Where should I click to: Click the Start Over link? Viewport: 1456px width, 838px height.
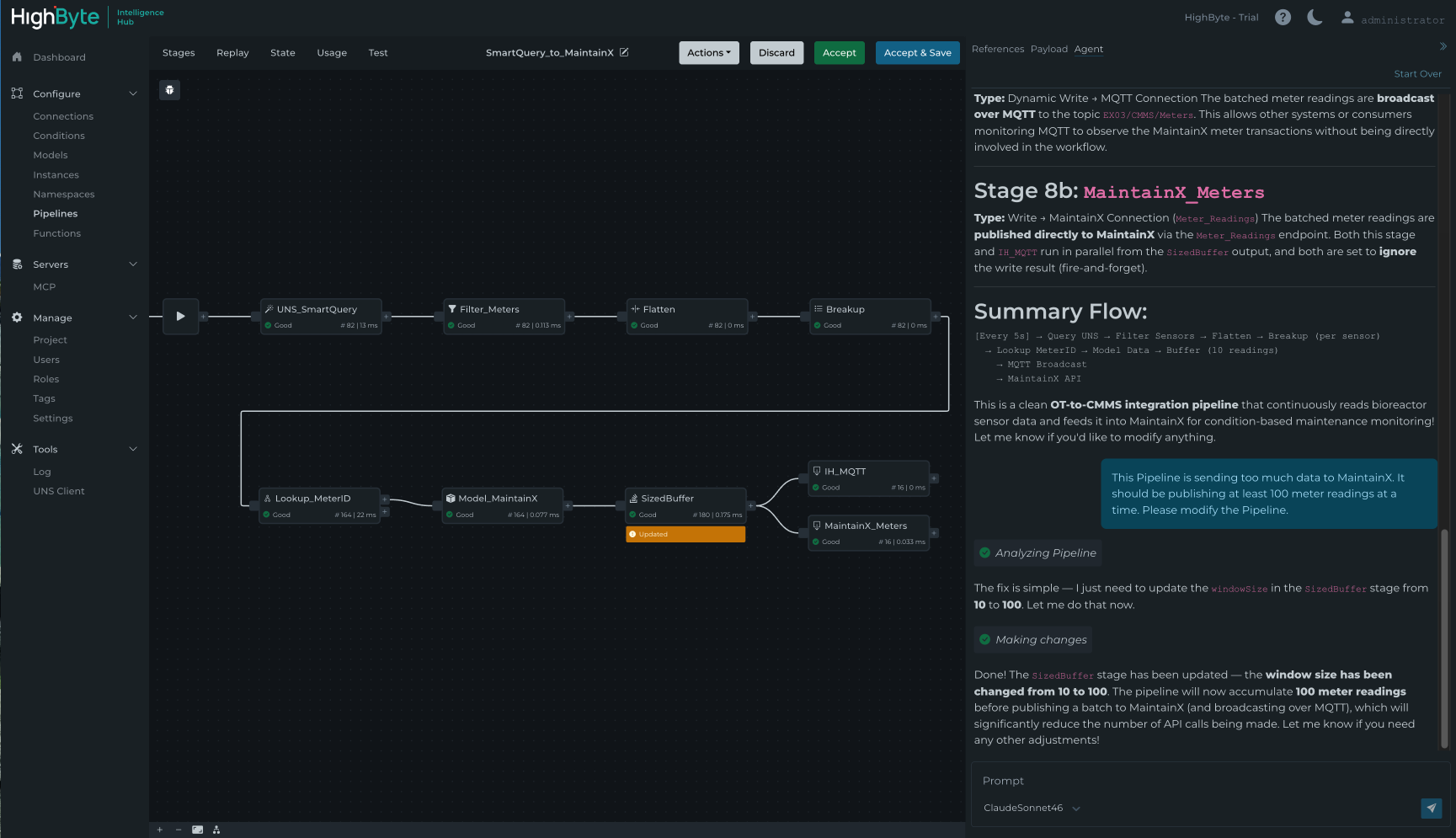point(1418,73)
